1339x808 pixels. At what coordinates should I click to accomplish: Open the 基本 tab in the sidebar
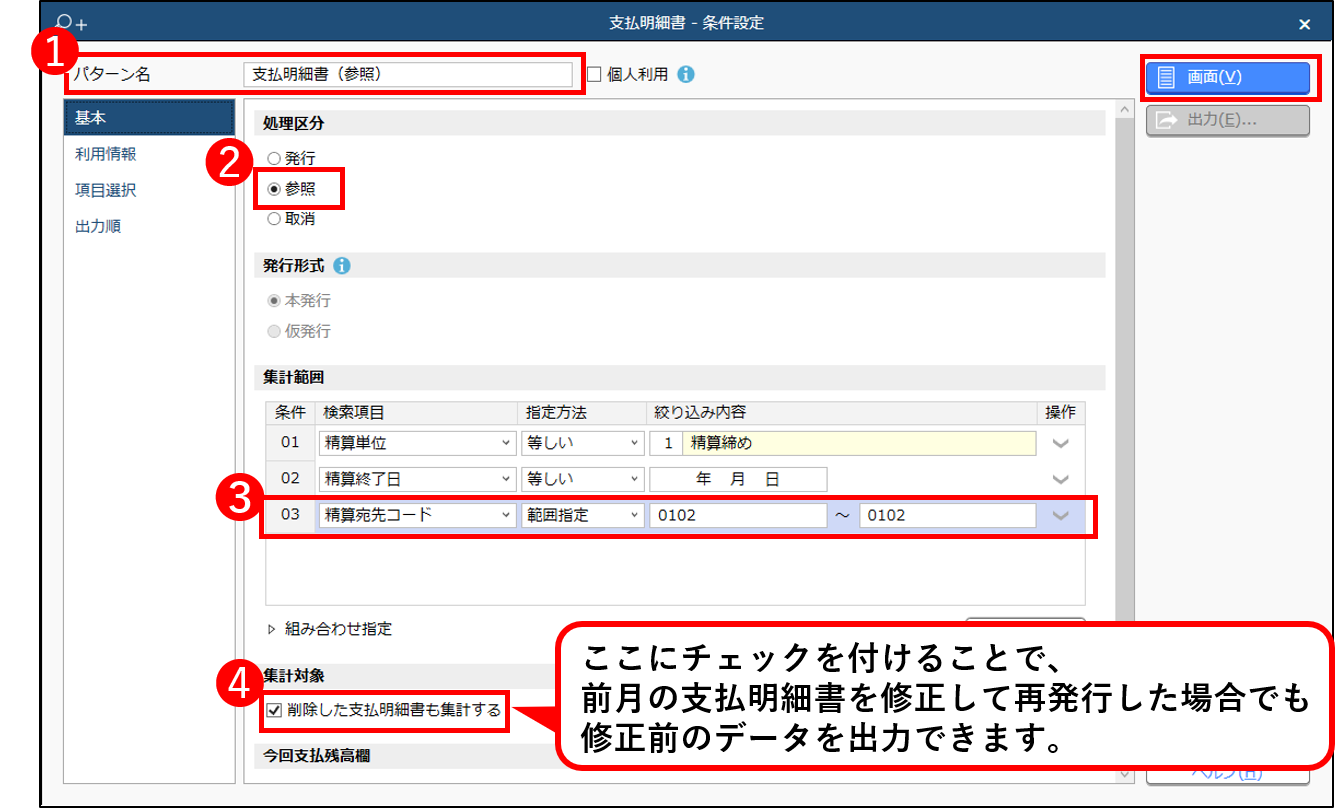[149, 118]
